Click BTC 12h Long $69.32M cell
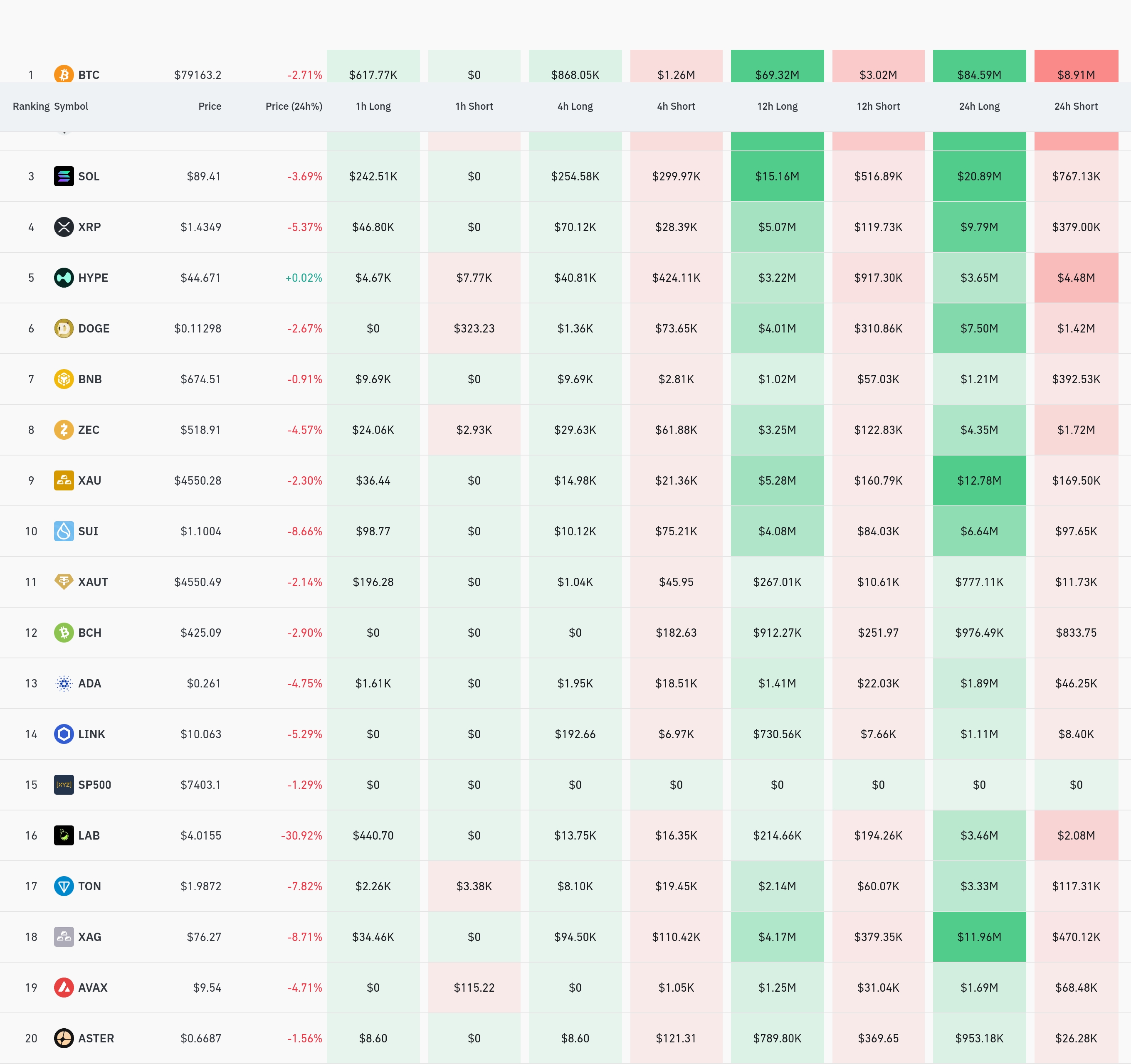1131x1064 pixels. coord(778,66)
